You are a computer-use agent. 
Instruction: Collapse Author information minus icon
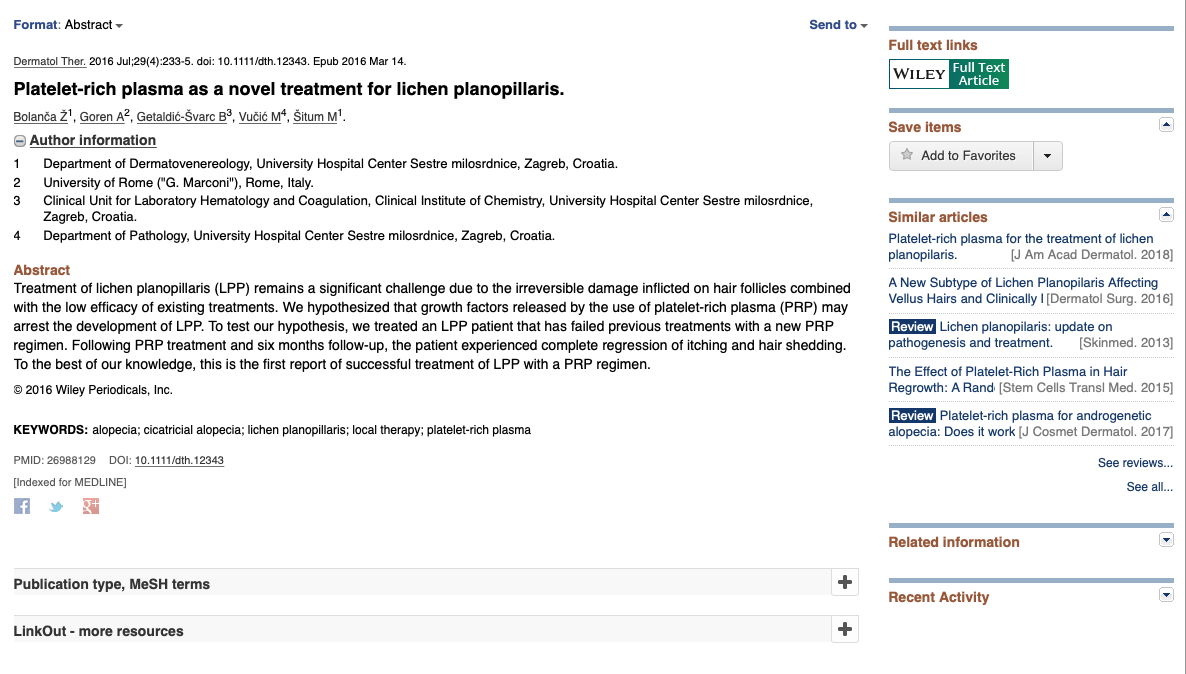20,141
